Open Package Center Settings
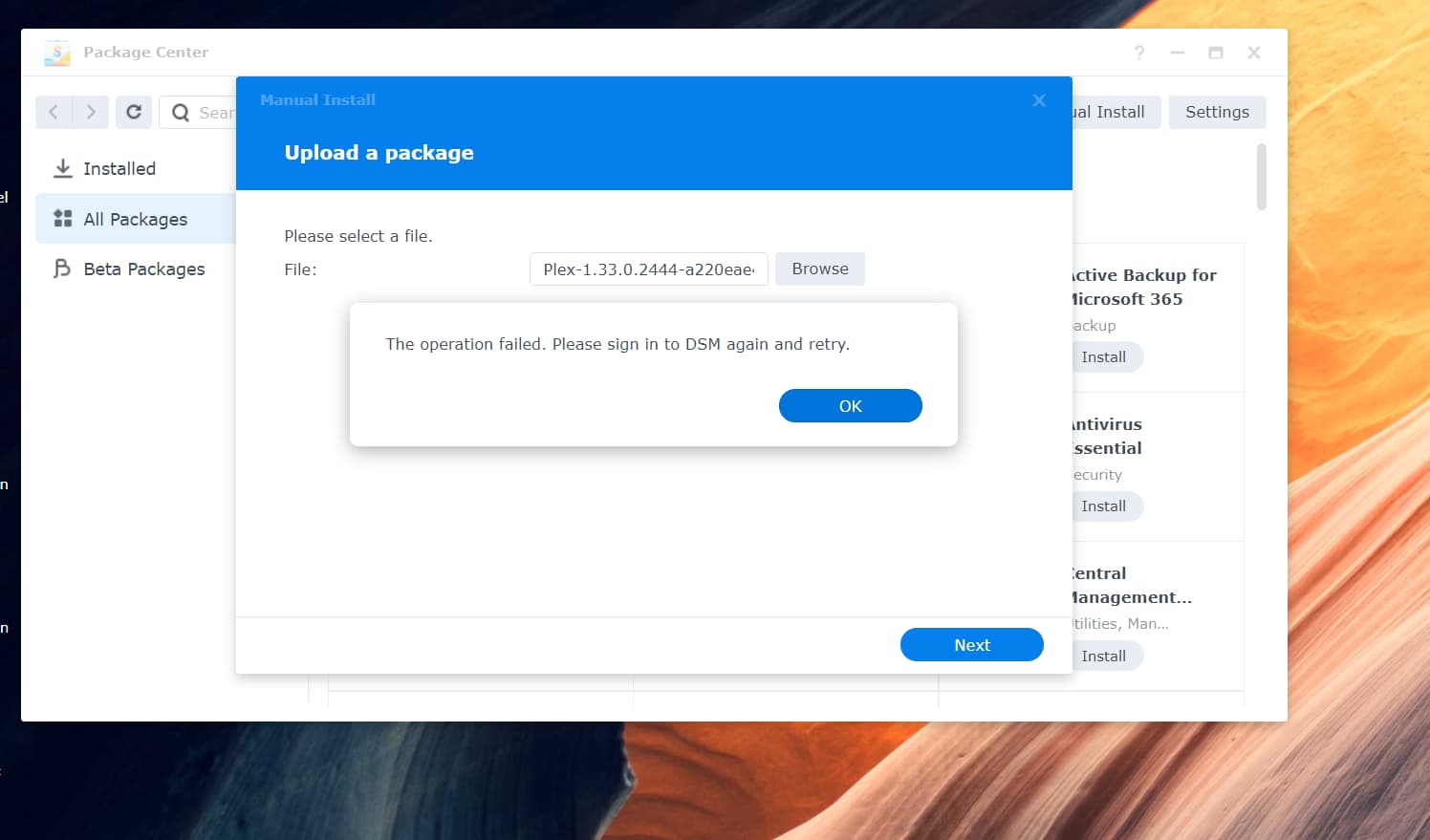 pyautogui.click(x=1217, y=112)
